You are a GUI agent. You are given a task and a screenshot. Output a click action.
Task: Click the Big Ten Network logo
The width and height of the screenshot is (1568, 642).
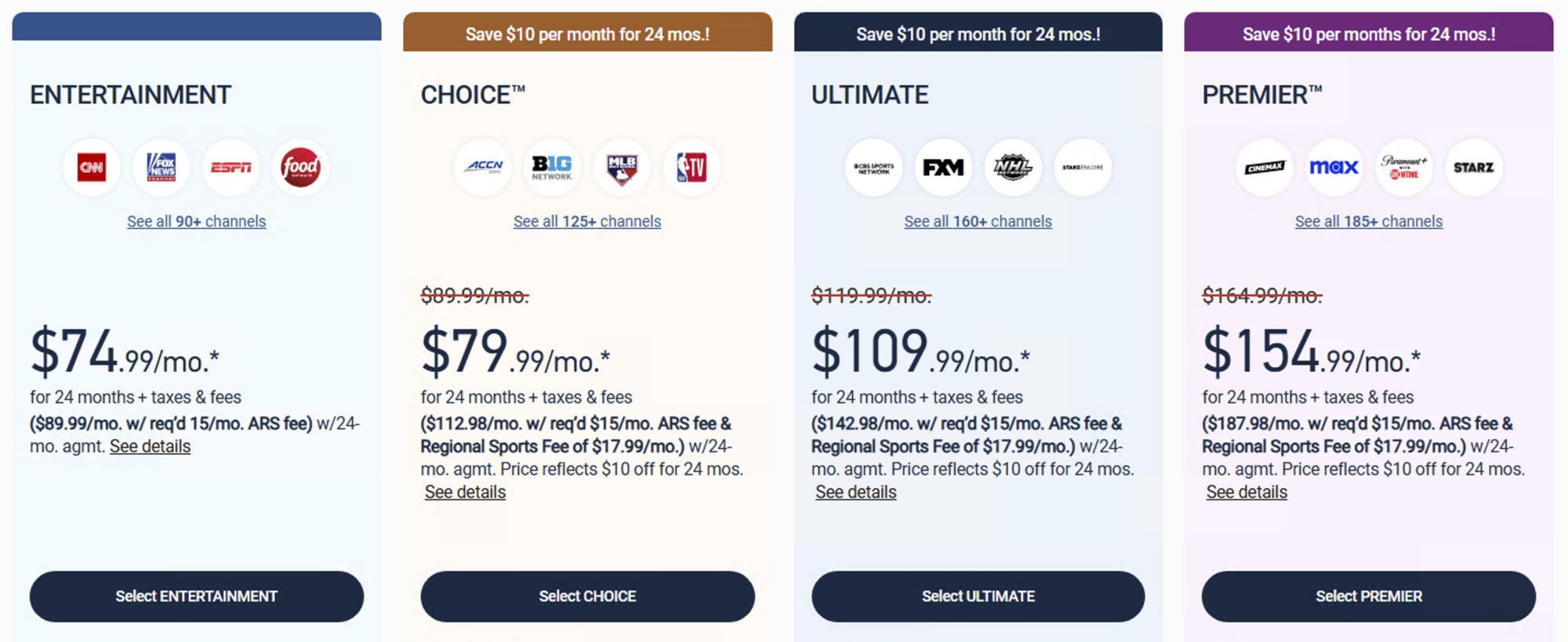tap(552, 167)
